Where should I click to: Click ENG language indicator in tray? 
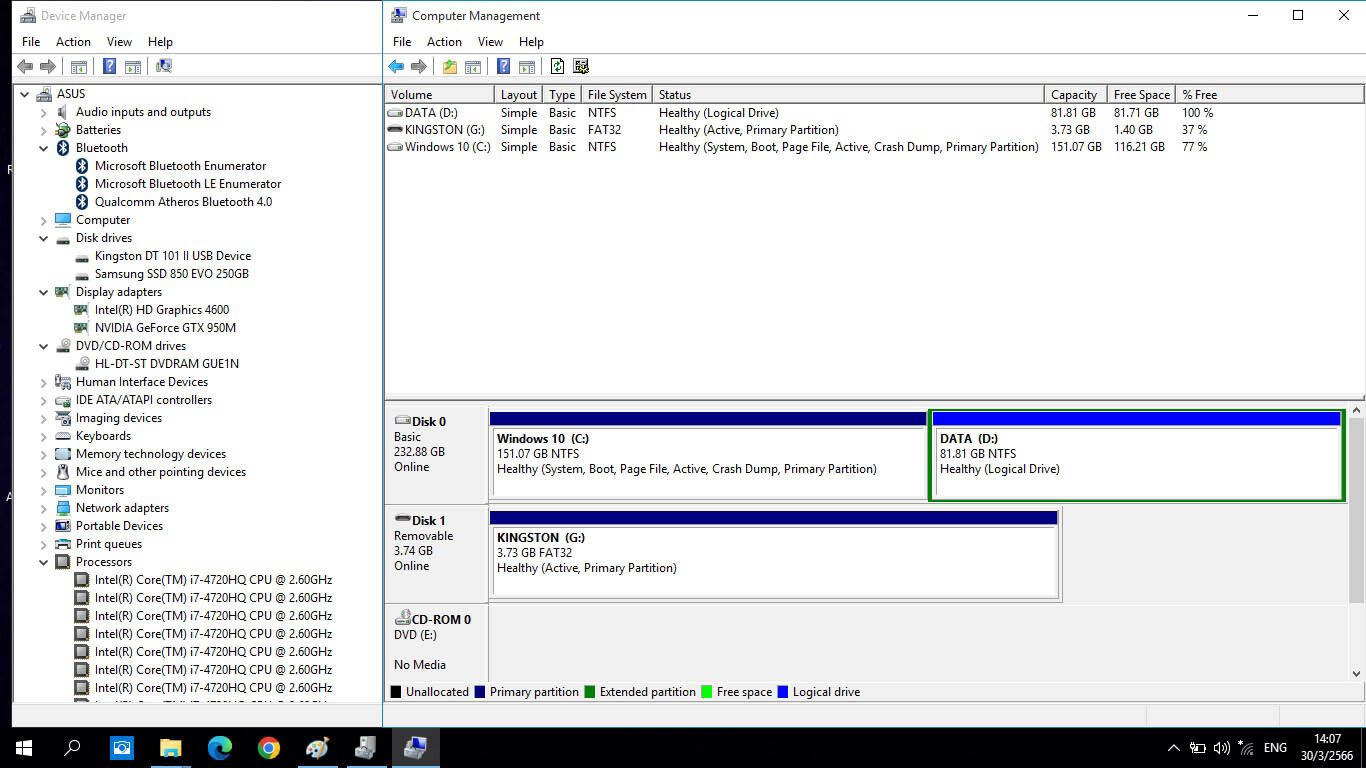point(1275,748)
